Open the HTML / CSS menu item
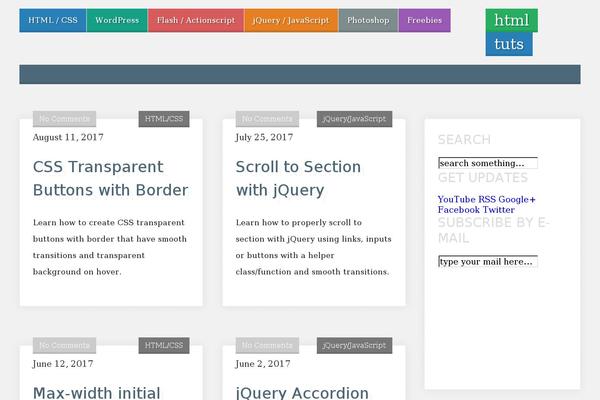 click(53, 20)
